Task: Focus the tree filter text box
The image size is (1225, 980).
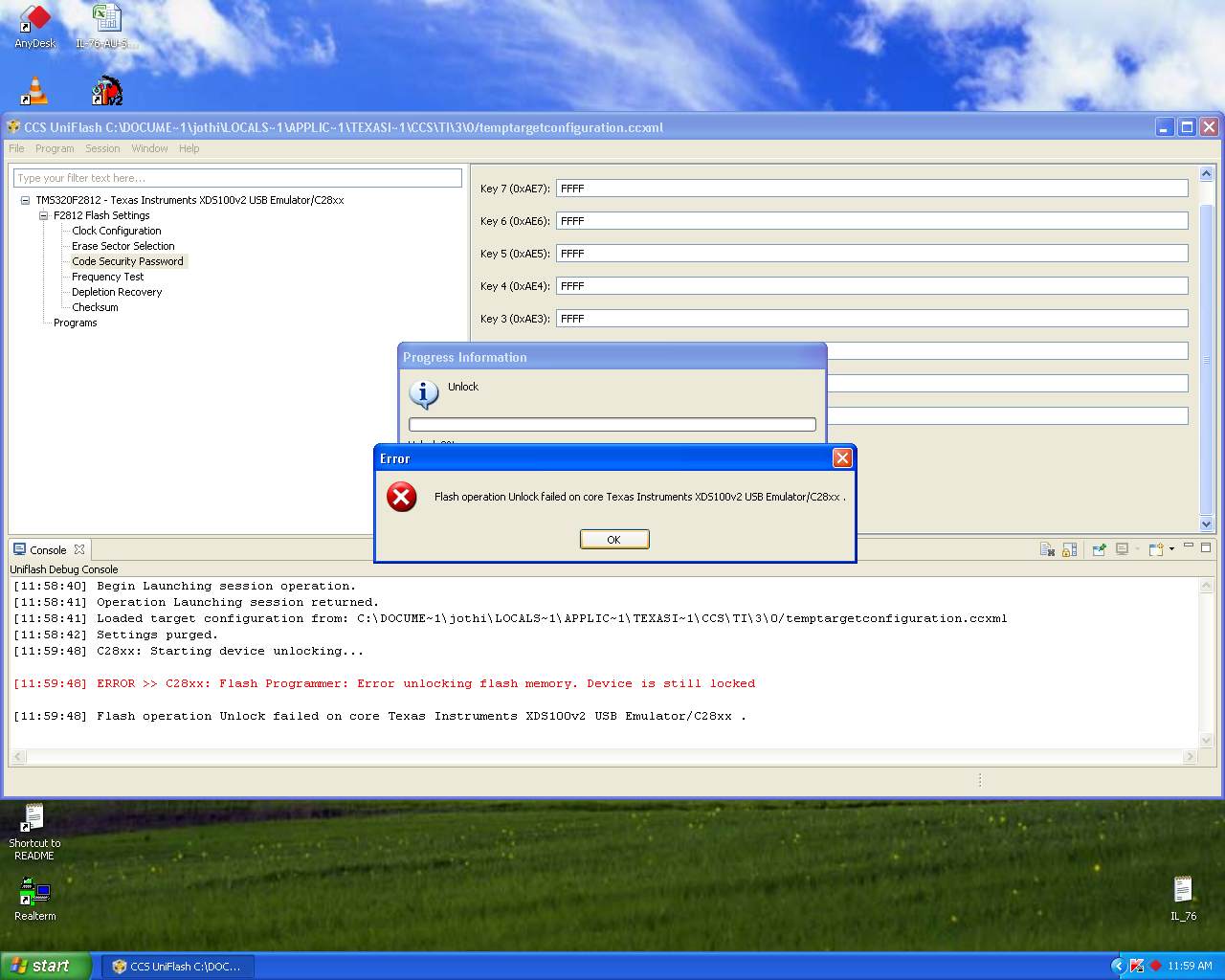Action: [x=237, y=178]
